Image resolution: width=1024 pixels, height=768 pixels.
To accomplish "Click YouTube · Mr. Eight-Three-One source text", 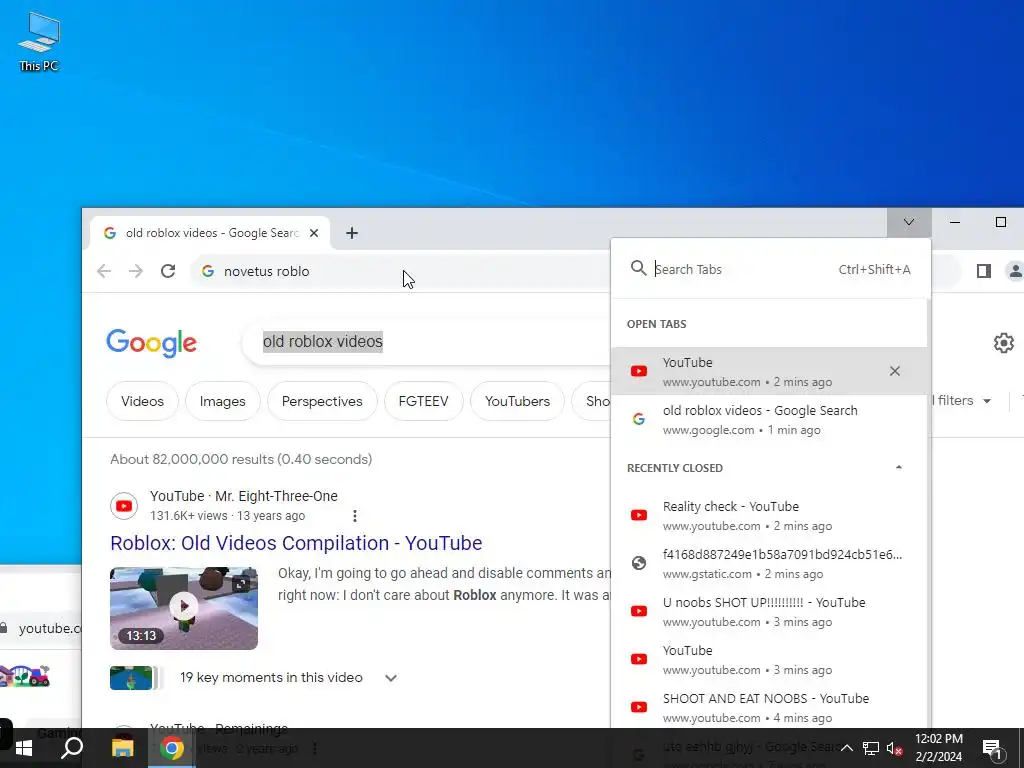I will click(x=244, y=496).
